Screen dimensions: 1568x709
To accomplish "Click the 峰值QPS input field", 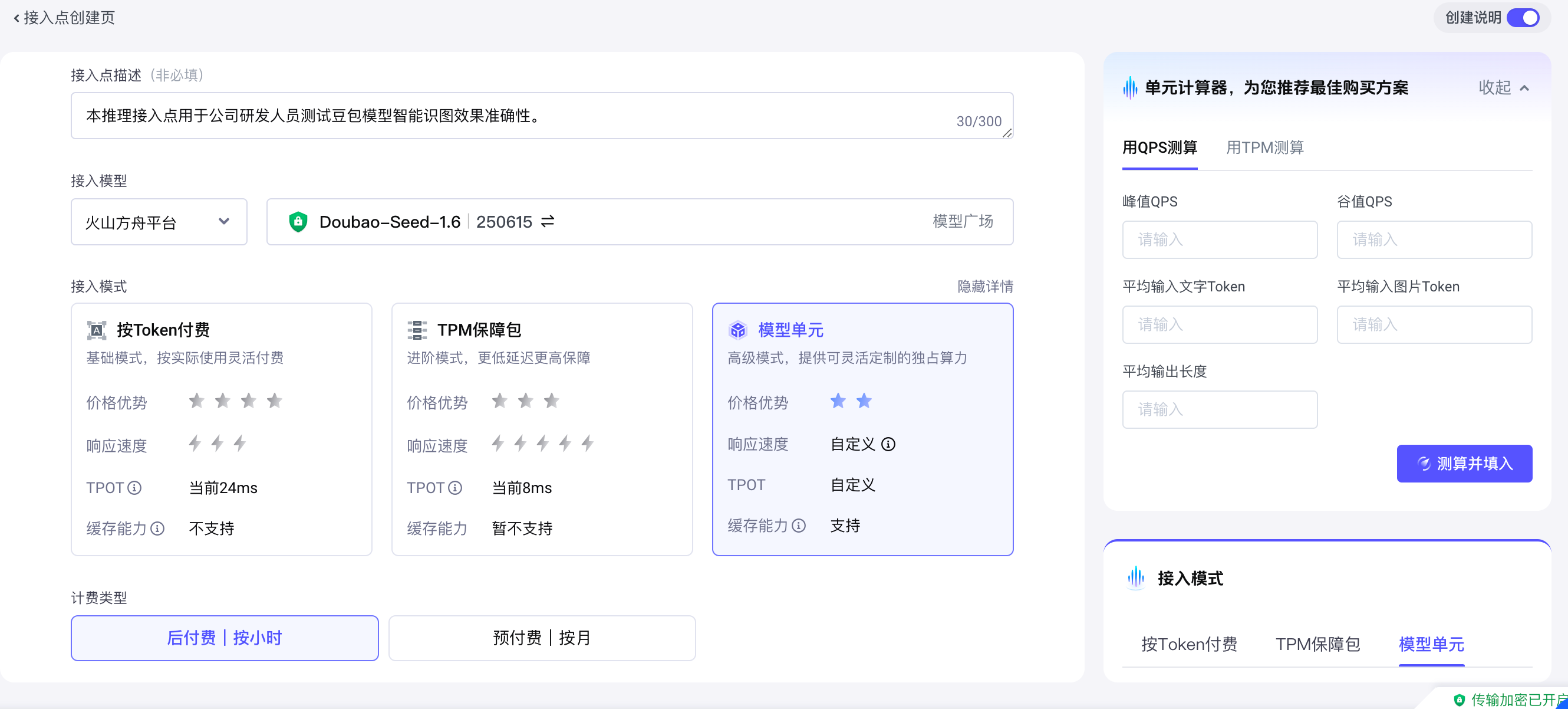I will point(1219,239).
